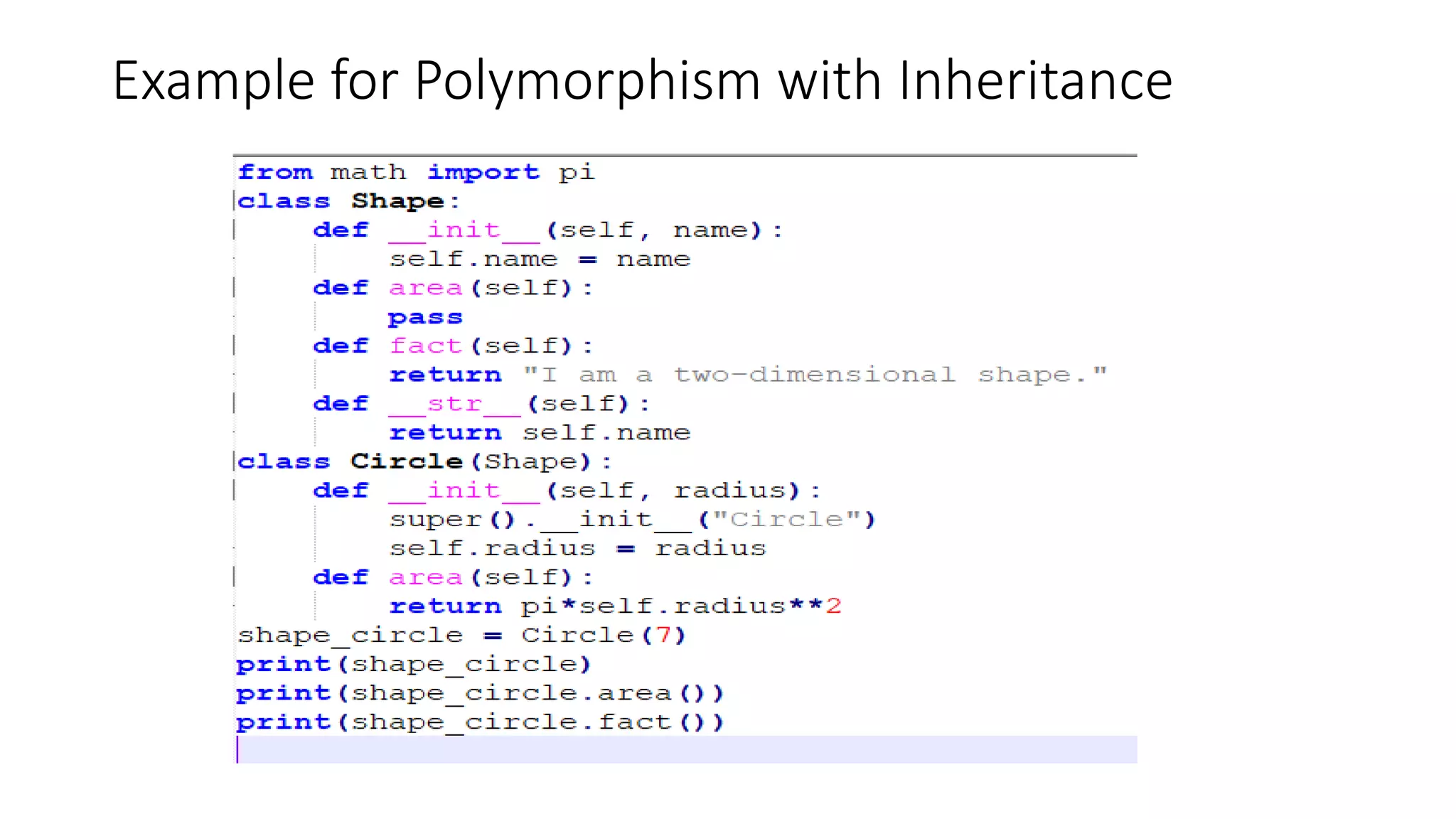Click the slide title about Polymorphism with Inheritance
Screen dimensions: 1456x819
pos(642,80)
